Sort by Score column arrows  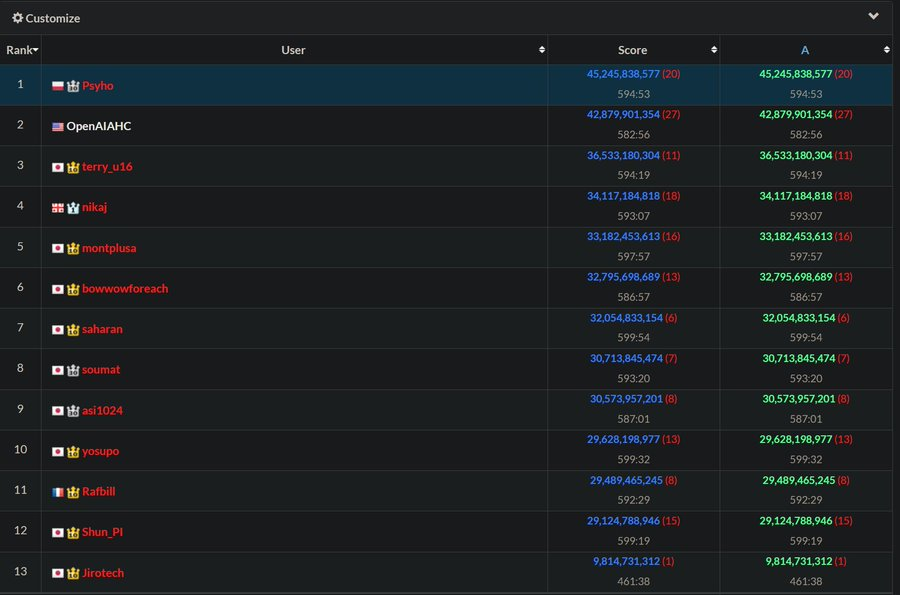coord(713,50)
